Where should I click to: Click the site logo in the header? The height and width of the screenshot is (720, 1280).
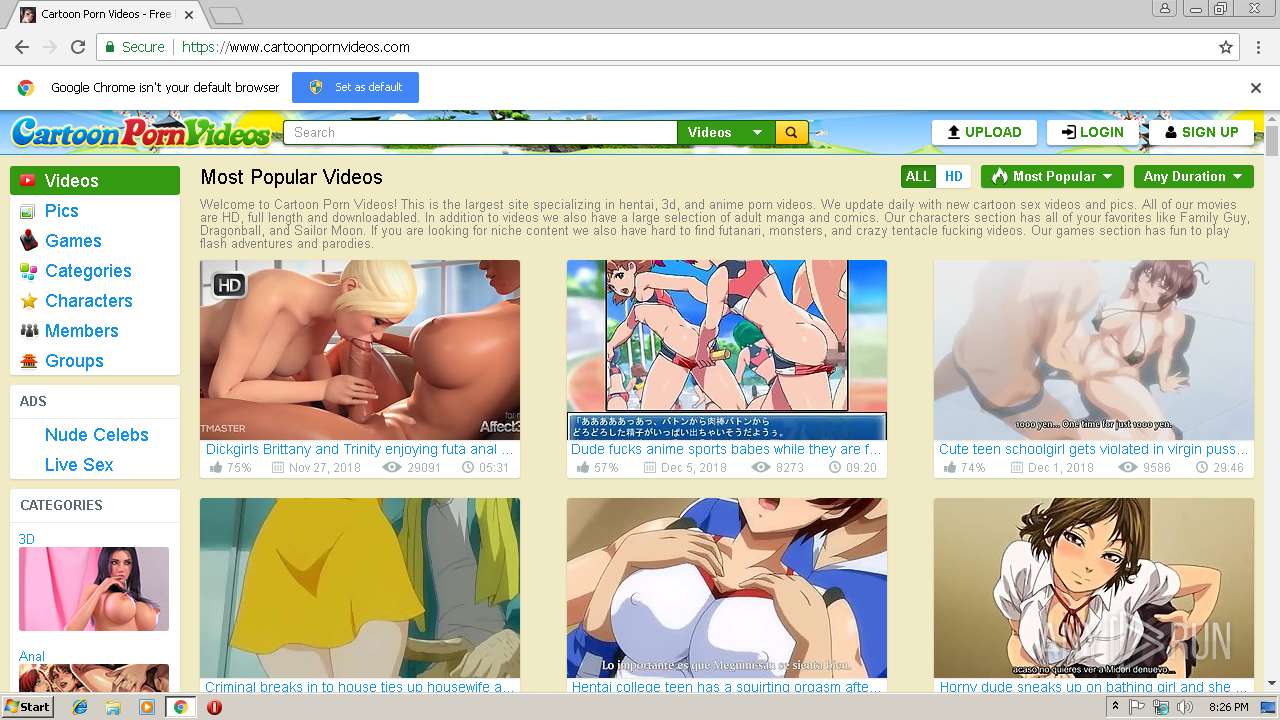(140, 132)
